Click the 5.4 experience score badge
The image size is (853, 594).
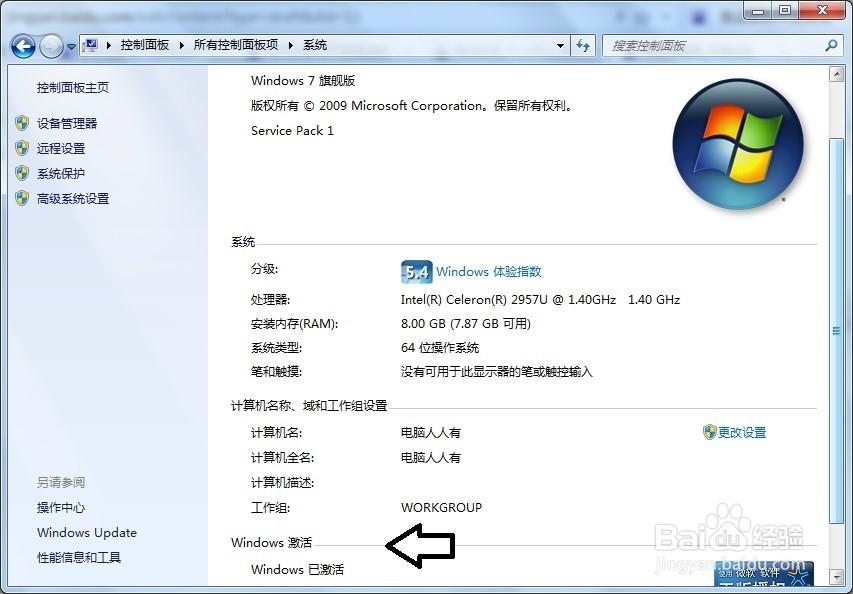tap(417, 272)
